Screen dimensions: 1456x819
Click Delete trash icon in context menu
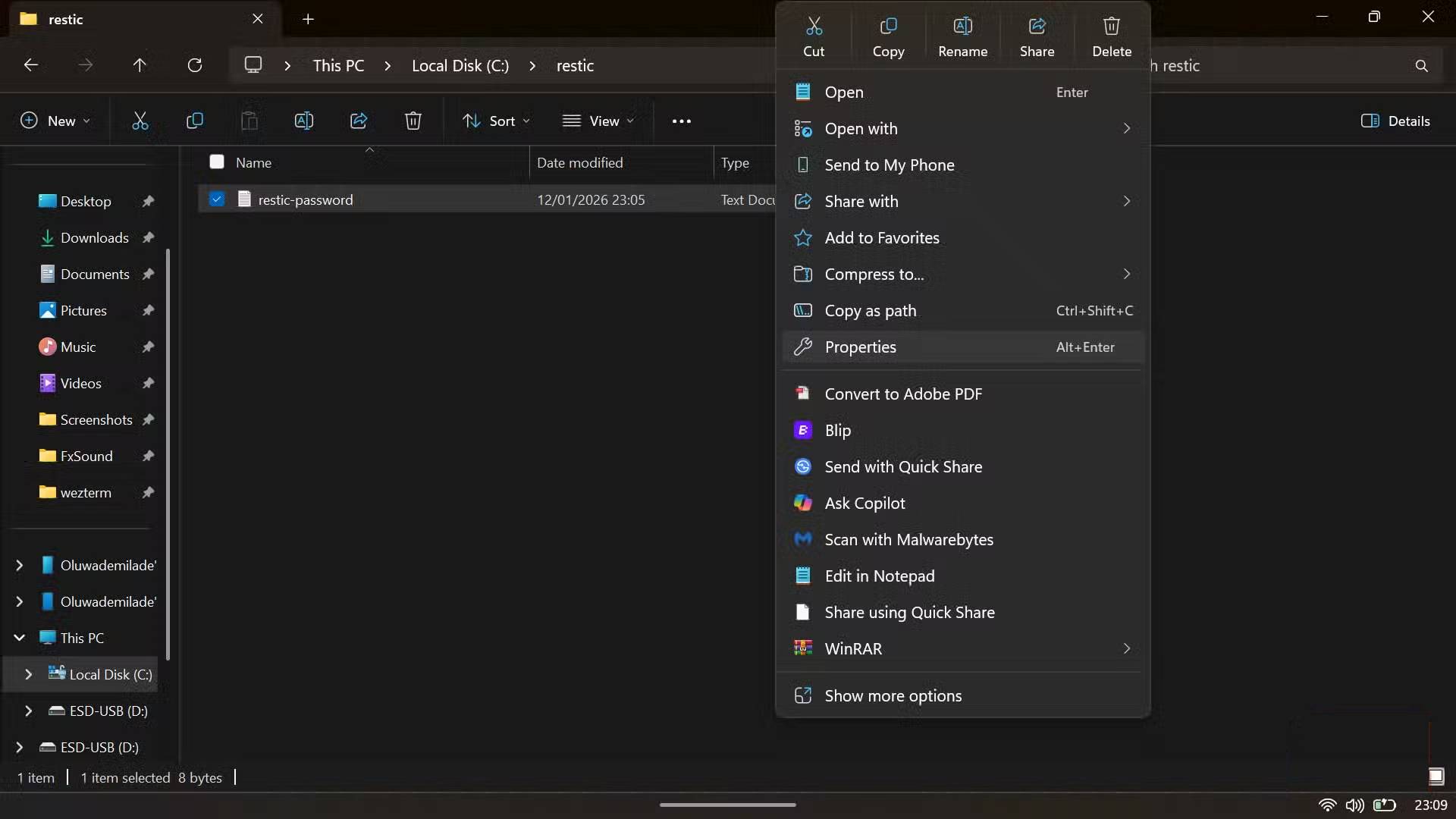[1112, 27]
